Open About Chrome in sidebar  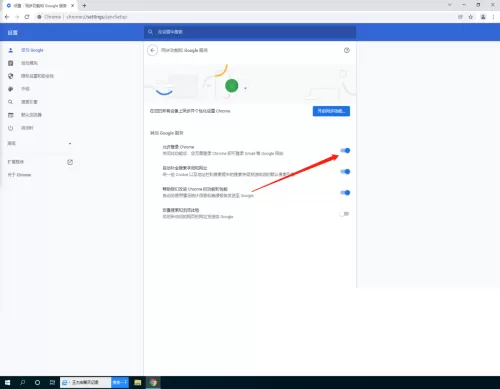[x=19, y=175]
